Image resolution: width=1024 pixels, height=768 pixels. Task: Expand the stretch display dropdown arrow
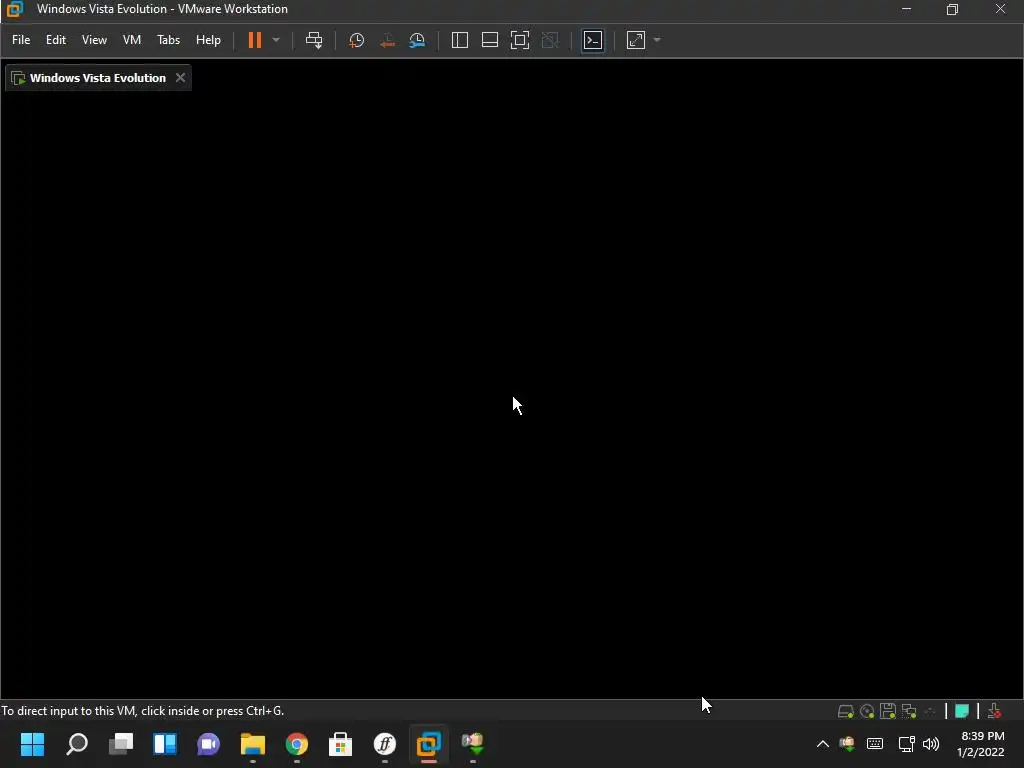point(657,40)
